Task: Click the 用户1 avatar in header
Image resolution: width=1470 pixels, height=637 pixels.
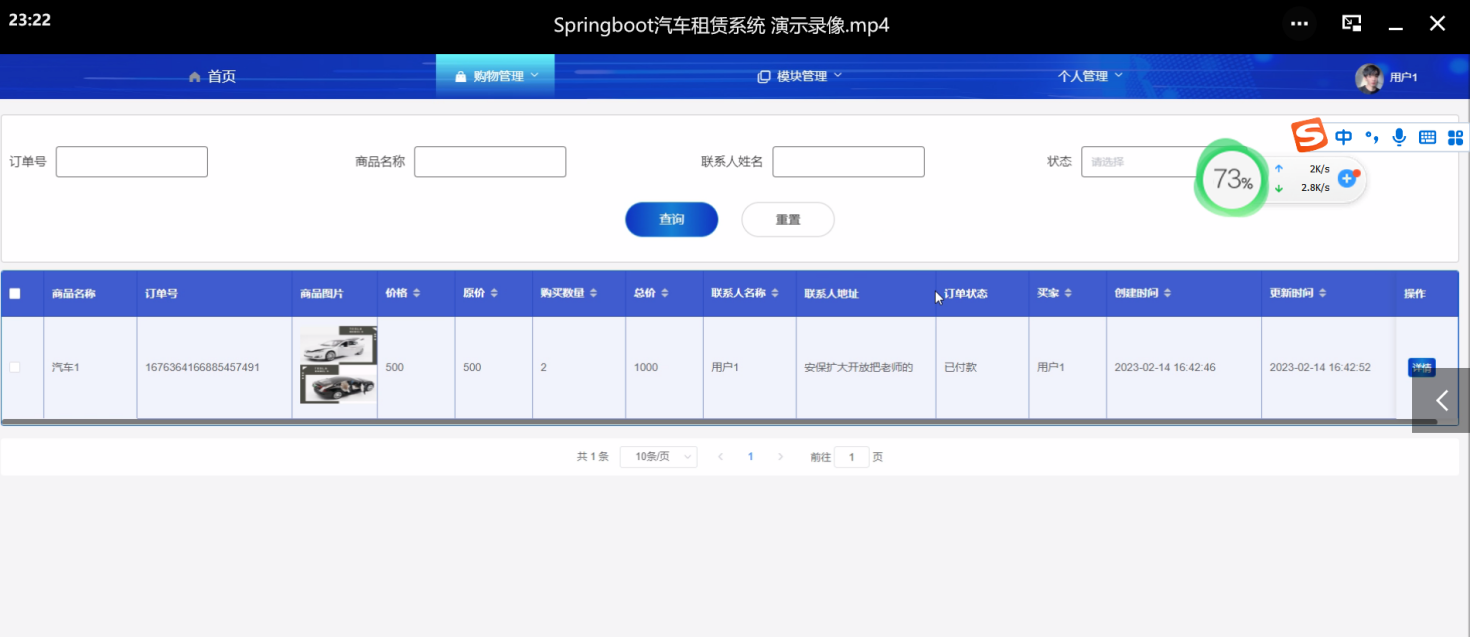Action: pyautogui.click(x=1369, y=77)
